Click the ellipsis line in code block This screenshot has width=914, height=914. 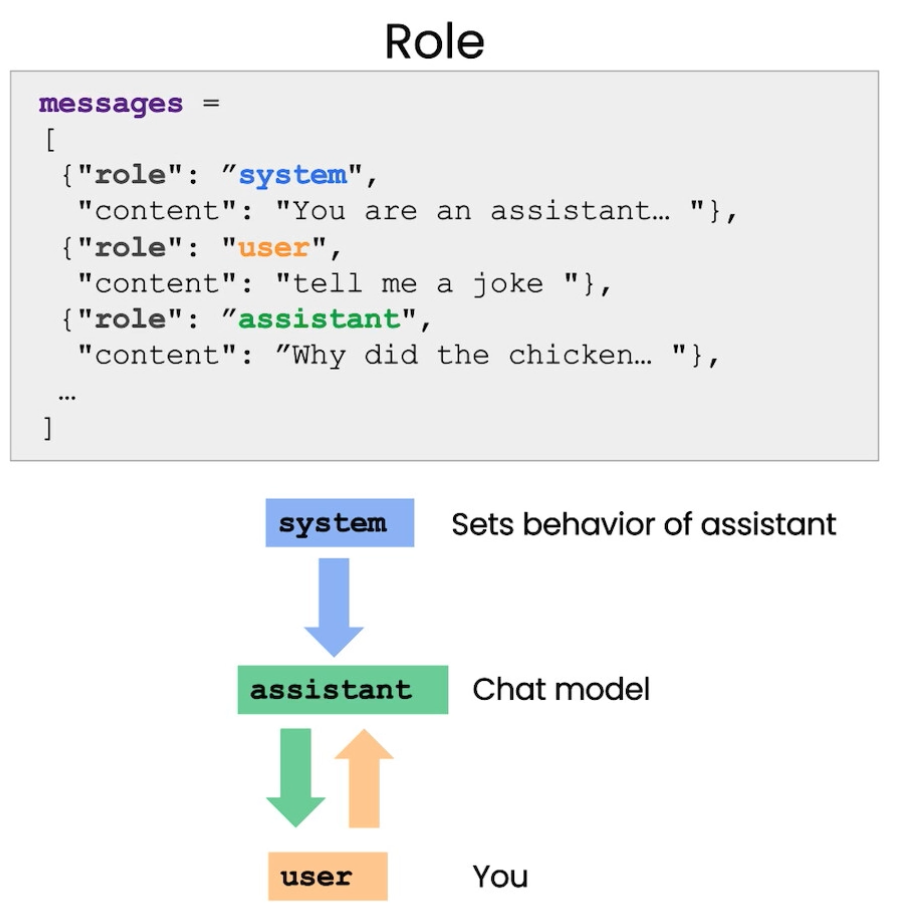coord(67,398)
